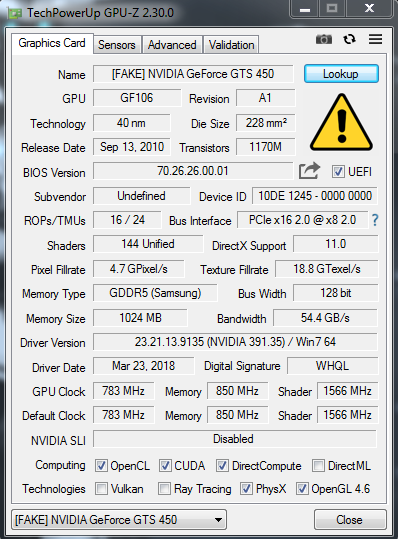The width and height of the screenshot is (398, 539).
Task: Click the ROPs/TMUs 16 / 24 value
Action: (x=127, y=220)
